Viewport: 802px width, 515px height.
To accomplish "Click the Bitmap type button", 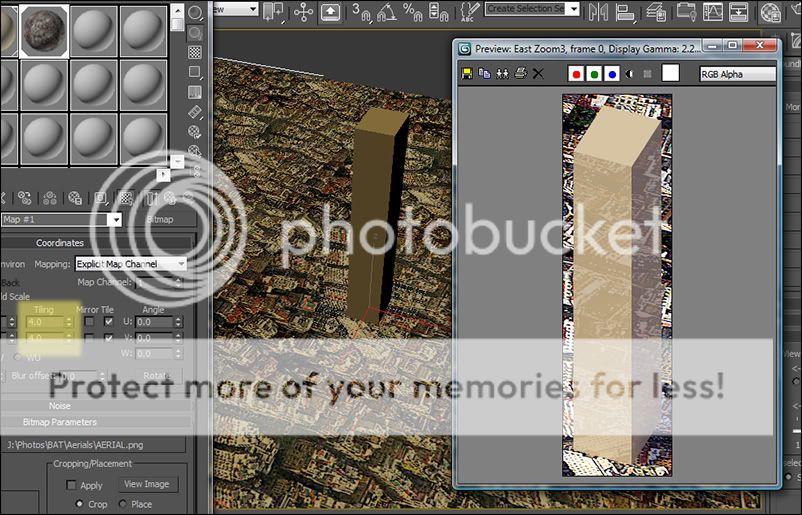I will tap(159, 219).
